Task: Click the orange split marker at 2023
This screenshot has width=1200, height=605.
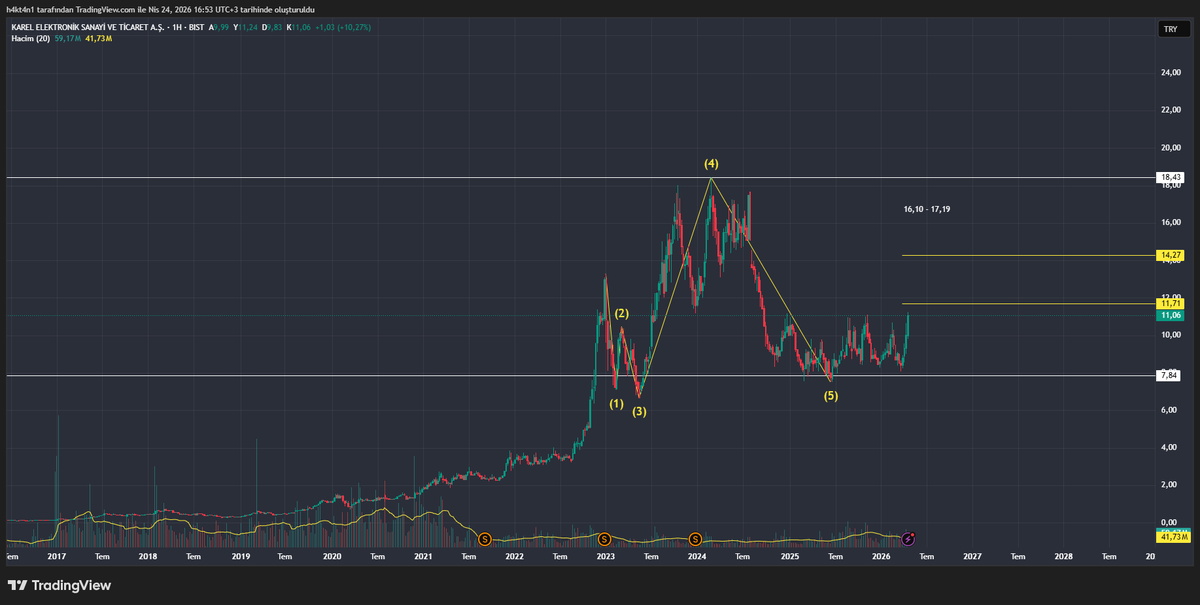Action: click(605, 539)
